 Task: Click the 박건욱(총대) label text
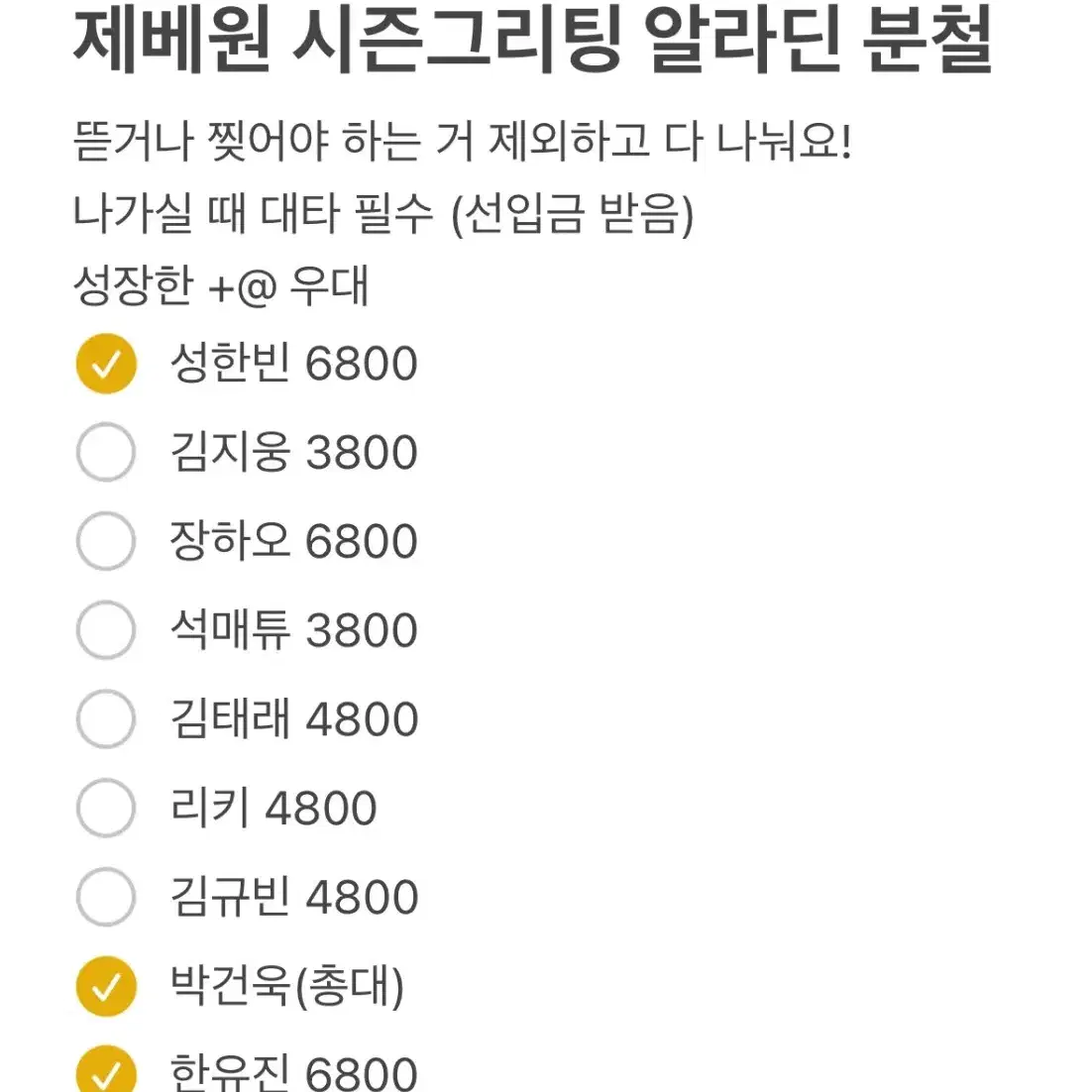click(287, 986)
